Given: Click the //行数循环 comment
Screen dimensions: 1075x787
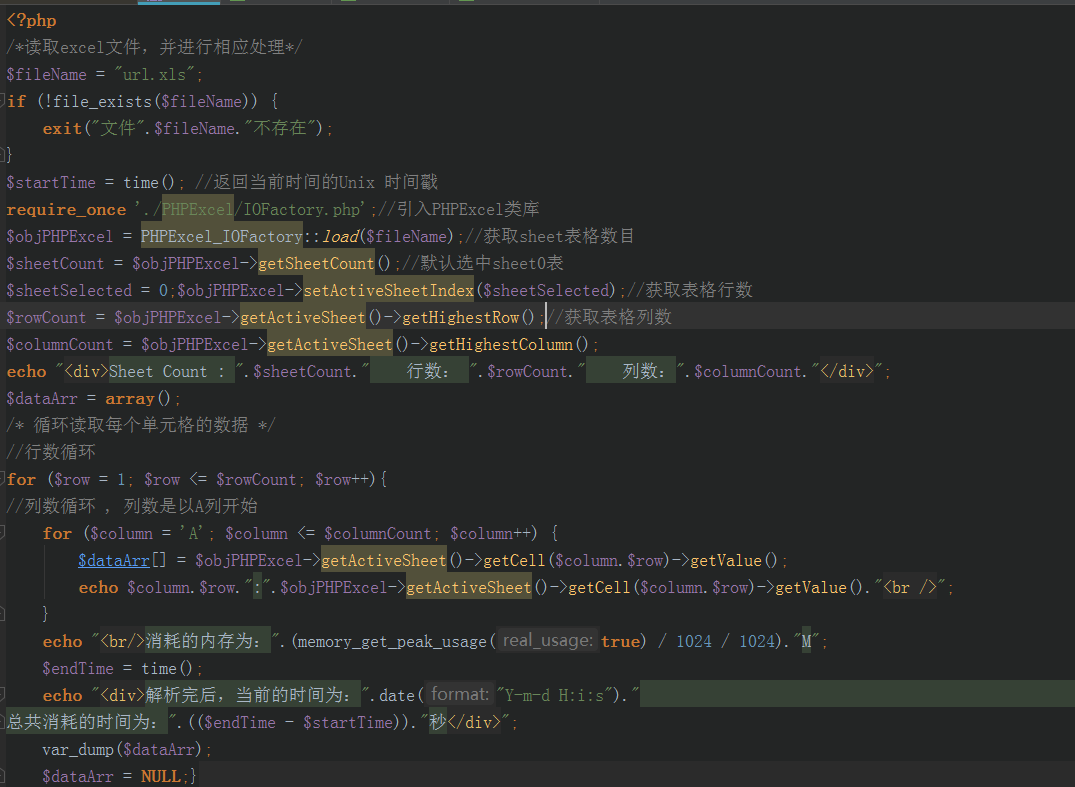Looking at the screenshot, I should 51,453.
